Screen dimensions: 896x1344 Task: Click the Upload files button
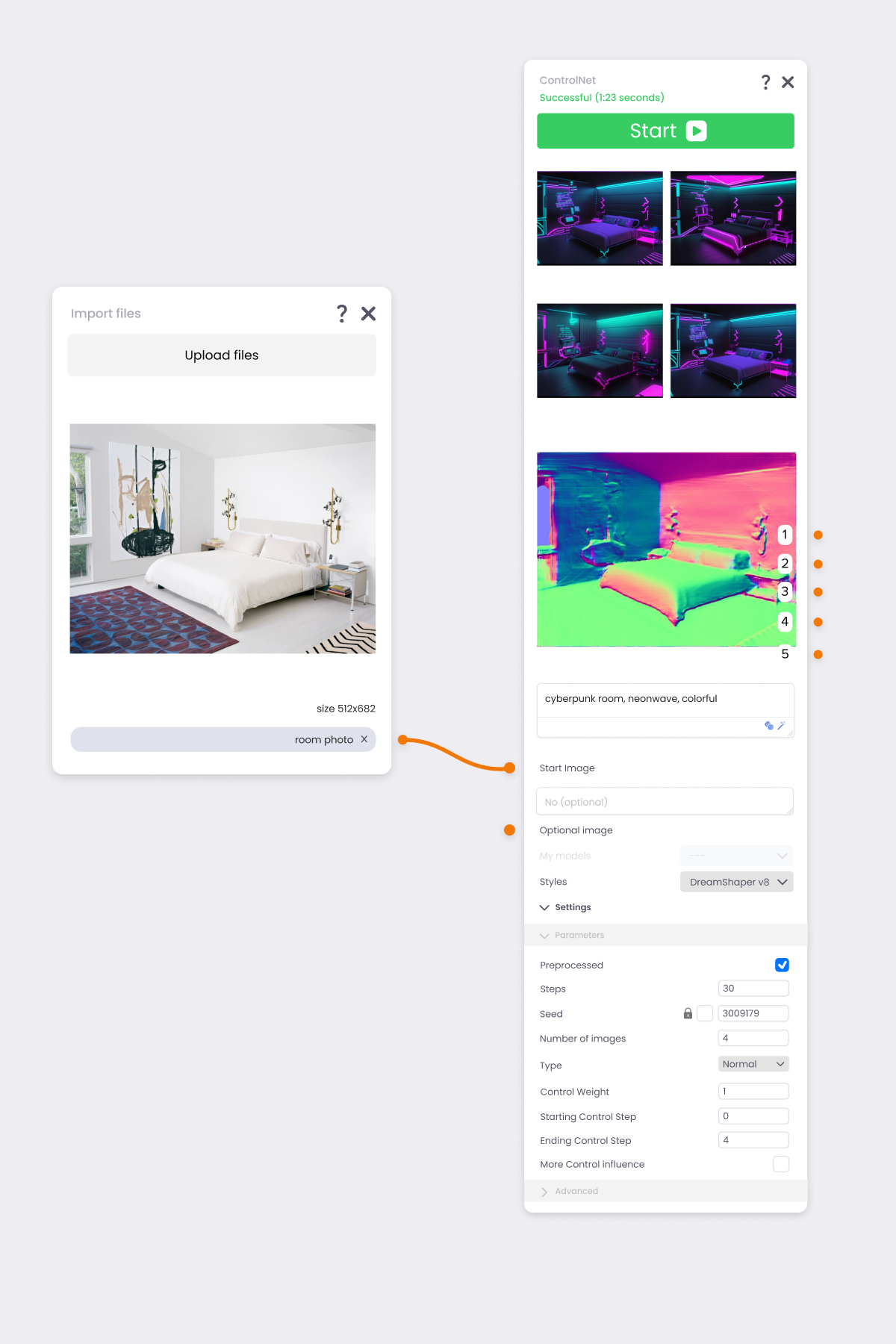point(222,355)
